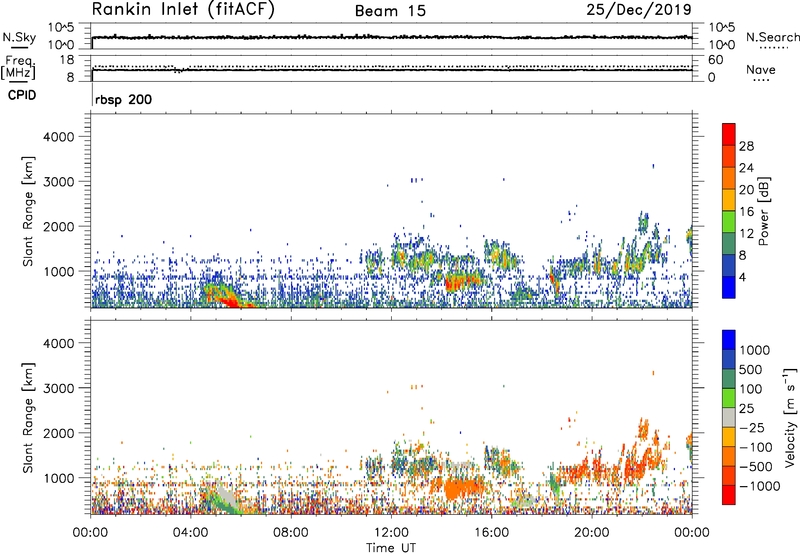Click the velocity panel 'Slant Range [km]' label
The width and height of the screenshot is (800, 554).
tap(29, 418)
